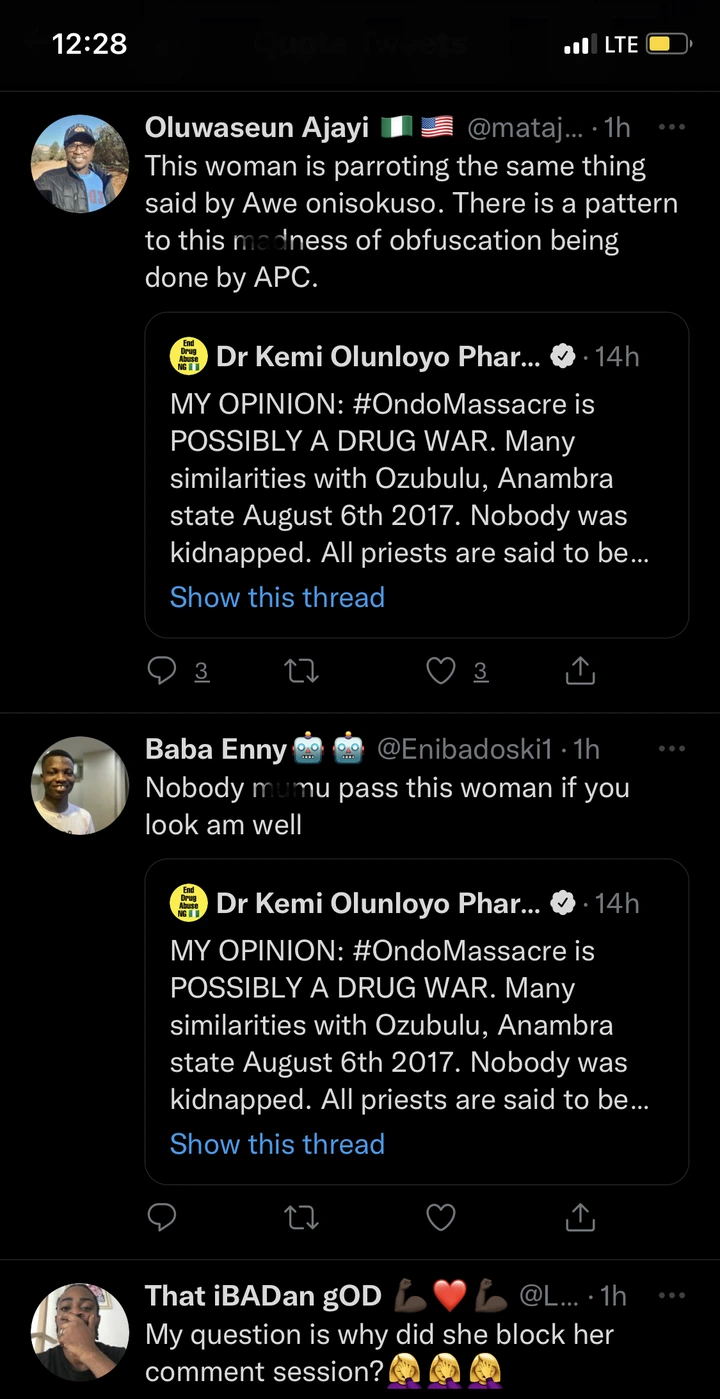Retweet Baba Enny's tweet
This screenshot has width=720, height=1399.
point(301,1217)
